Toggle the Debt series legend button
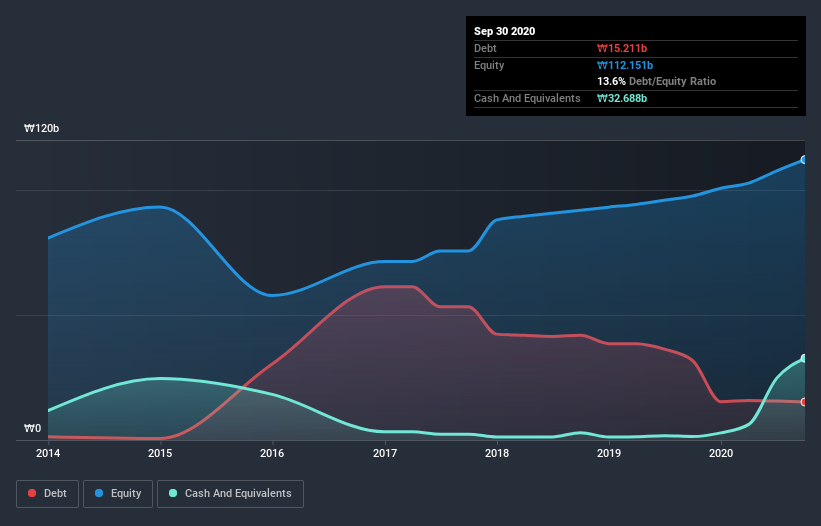This screenshot has height=526, width=821. click(x=47, y=494)
